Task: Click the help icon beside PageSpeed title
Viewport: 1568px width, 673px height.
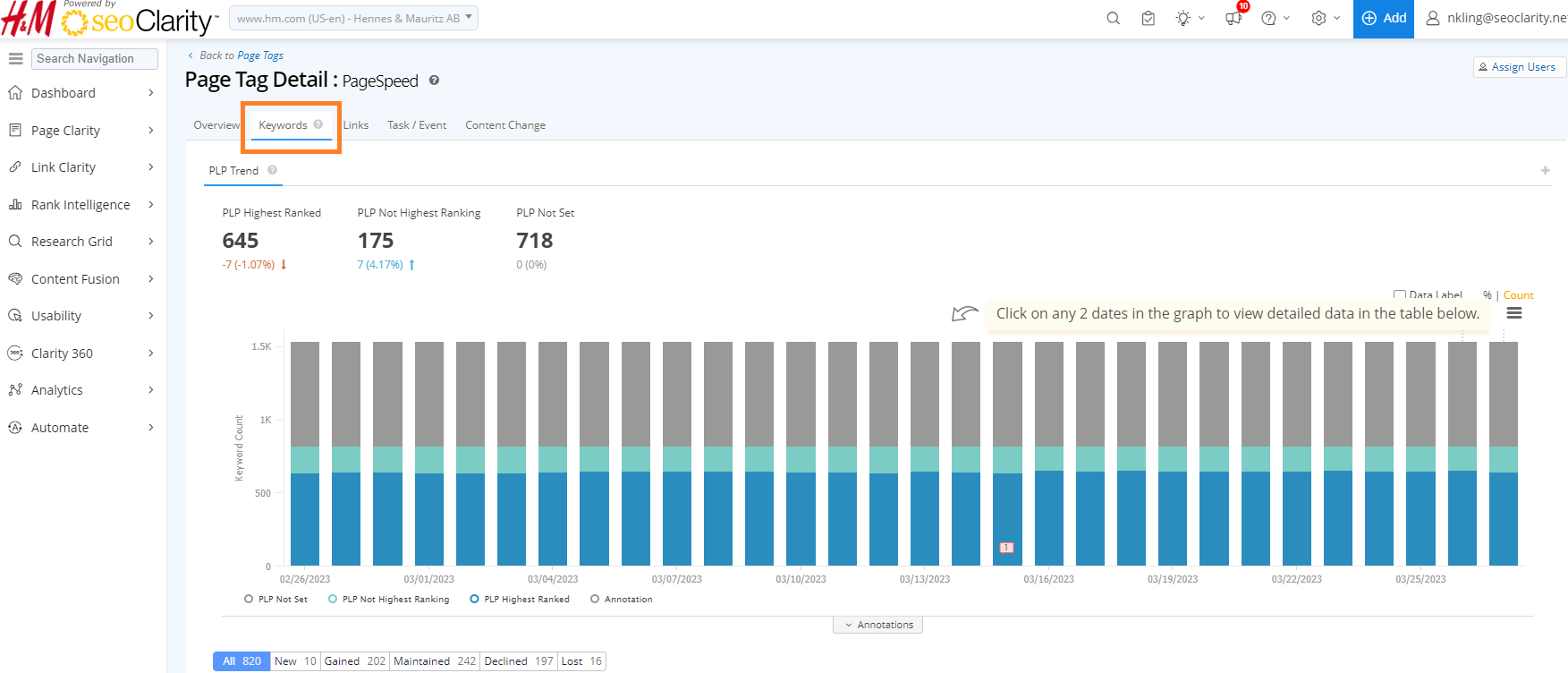Action: (x=434, y=81)
